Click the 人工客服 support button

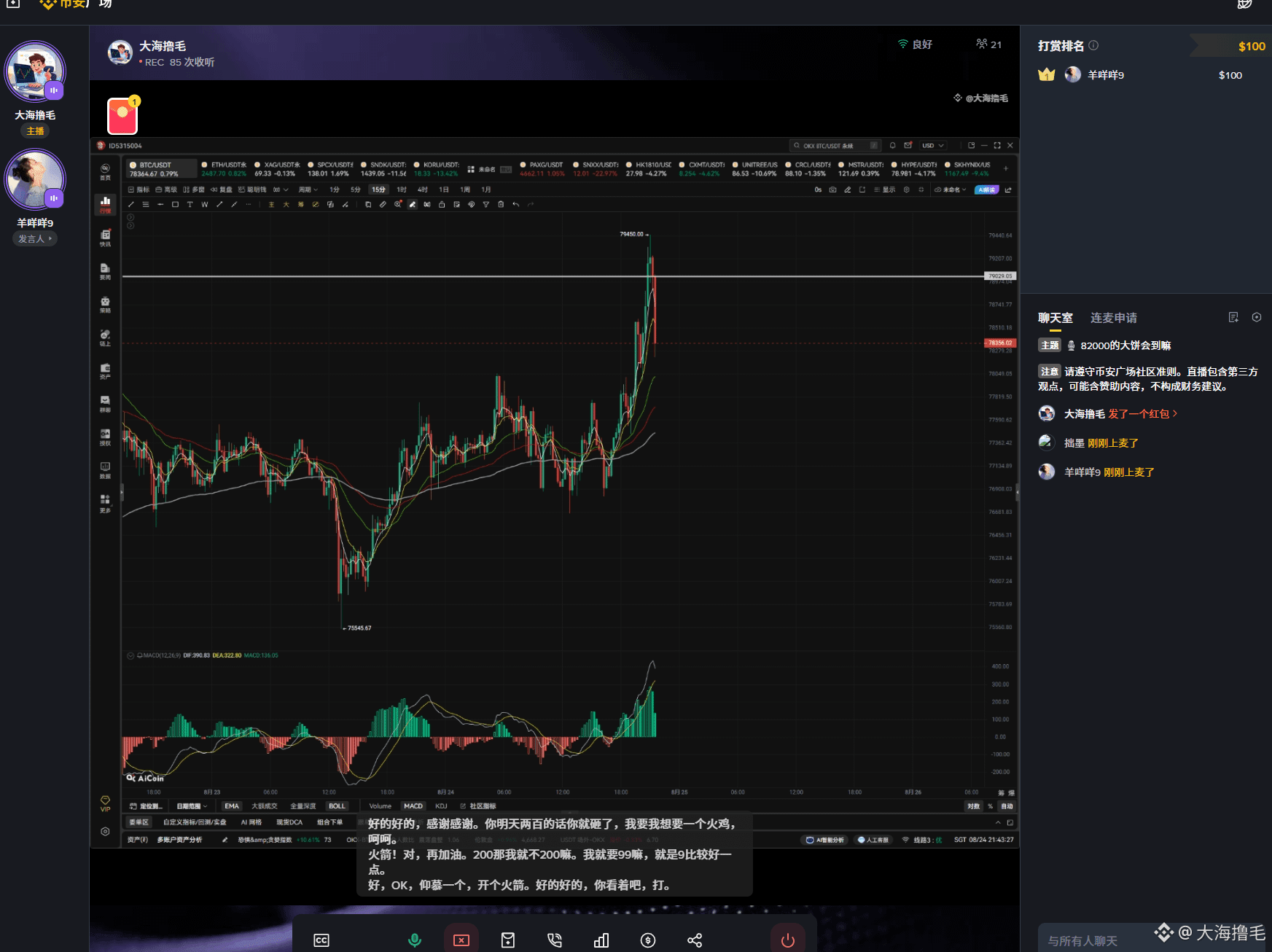click(873, 840)
